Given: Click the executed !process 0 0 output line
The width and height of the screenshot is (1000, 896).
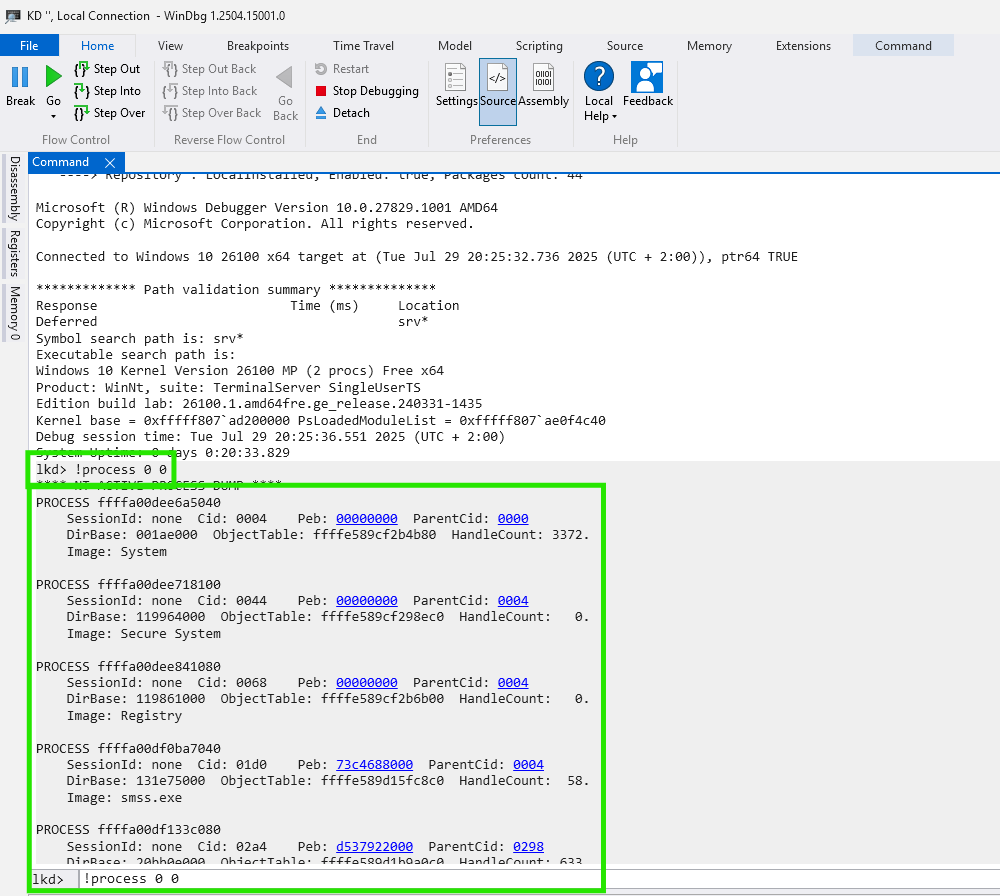Looking at the screenshot, I should [101, 470].
